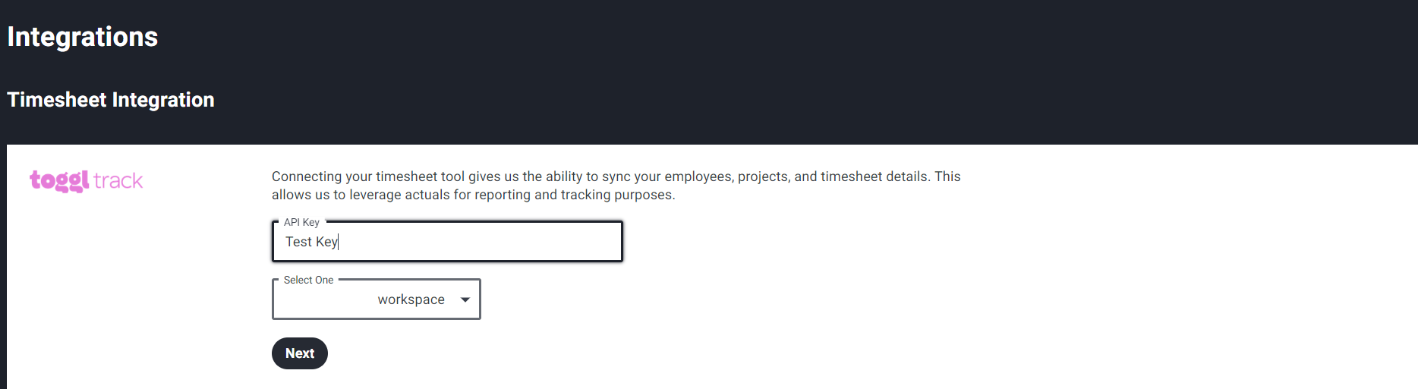Click blank area right of the Next button
The width and height of the screenshot is (1418, 389).
click(x=800, y=353)
